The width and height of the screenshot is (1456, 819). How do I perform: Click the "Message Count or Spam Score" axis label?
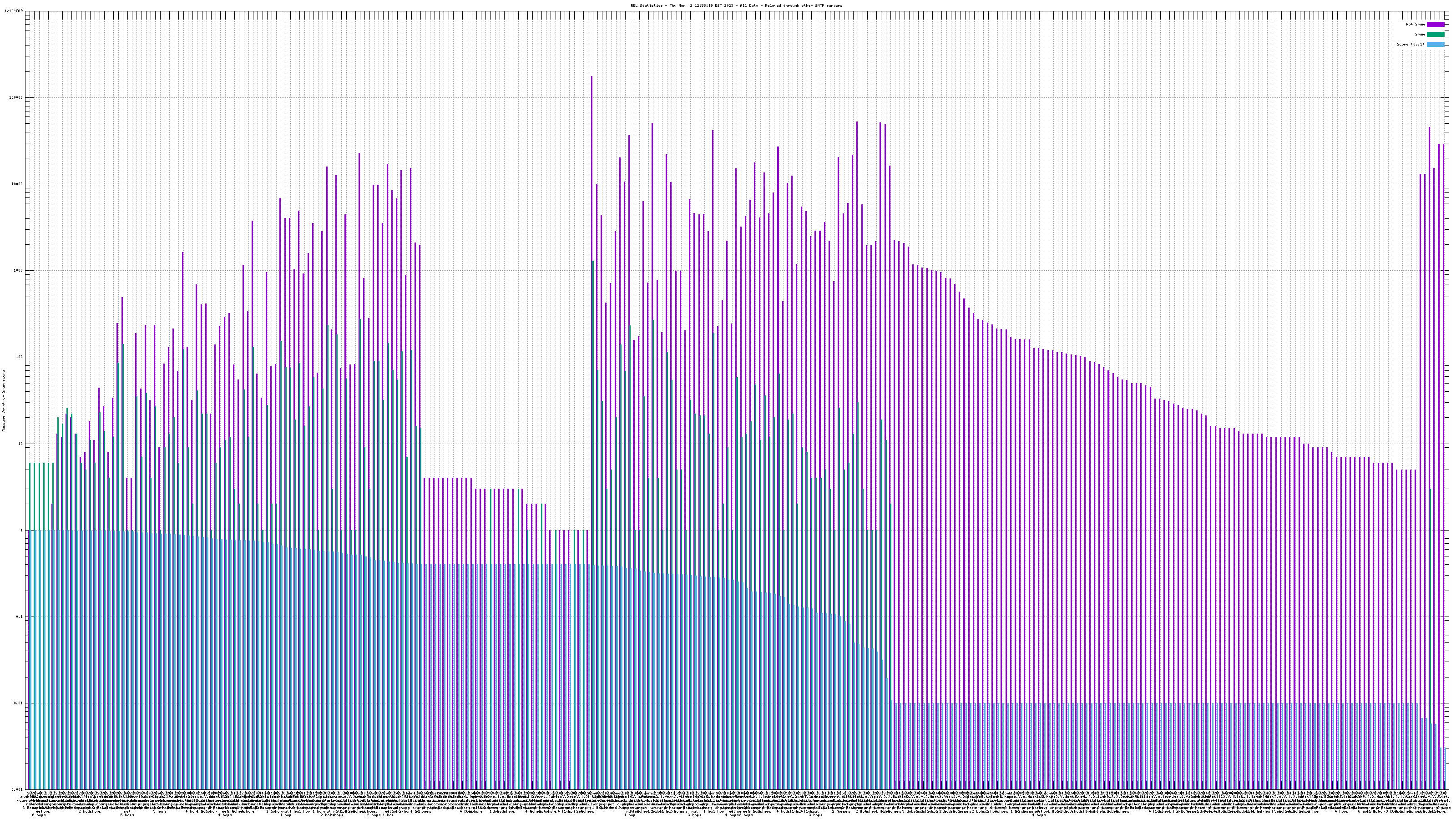3,401
